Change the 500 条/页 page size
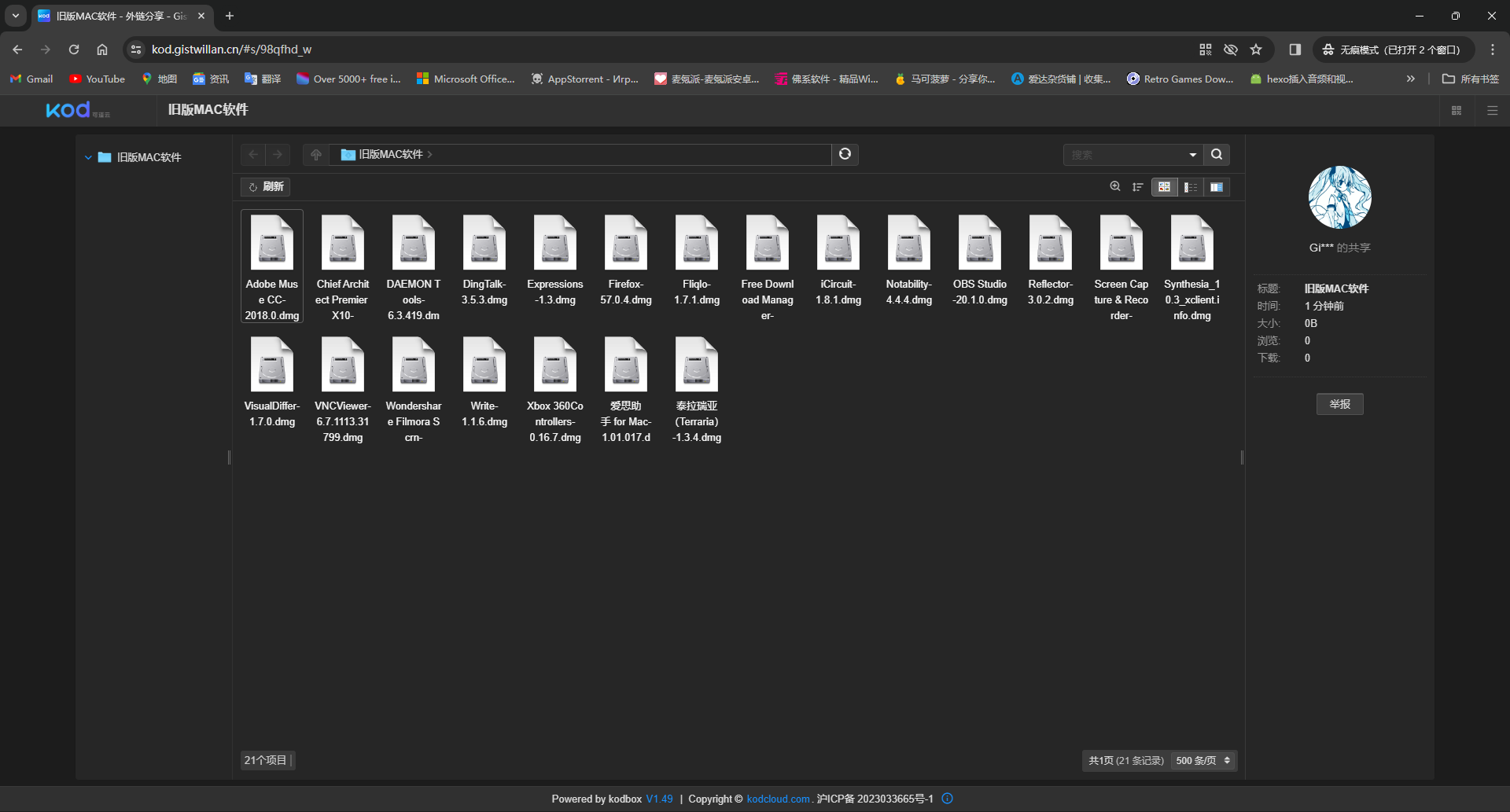The image size is (1510, 812). point(1202,760)
